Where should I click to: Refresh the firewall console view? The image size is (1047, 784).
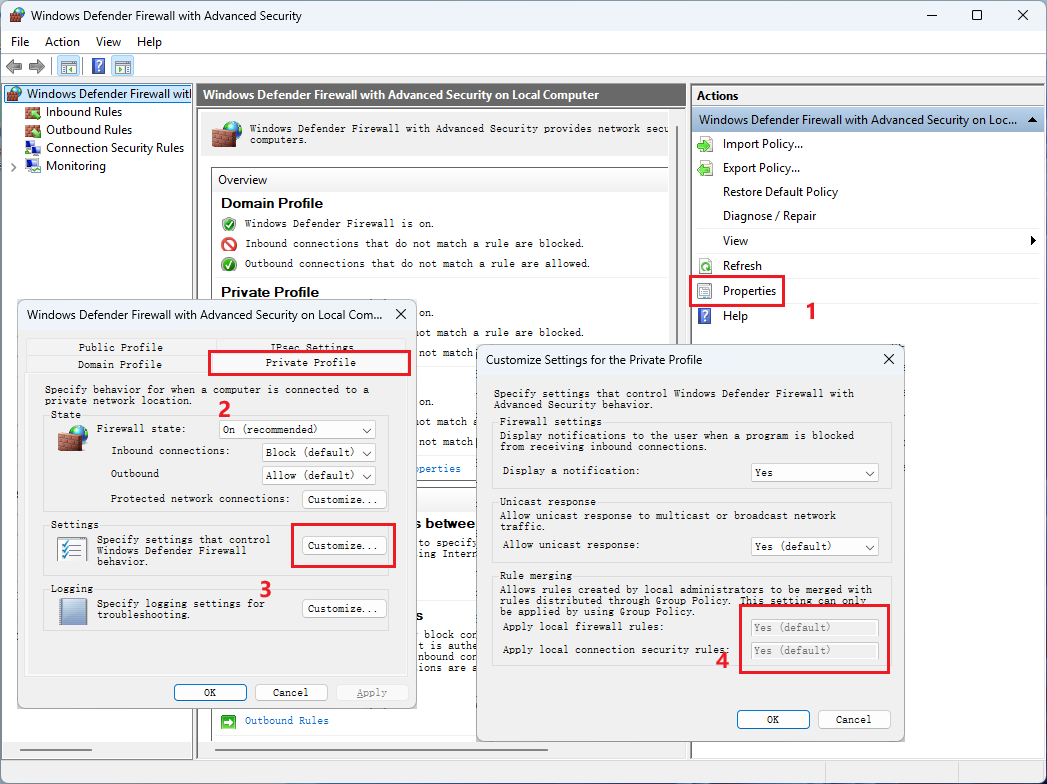coord(742,265)
